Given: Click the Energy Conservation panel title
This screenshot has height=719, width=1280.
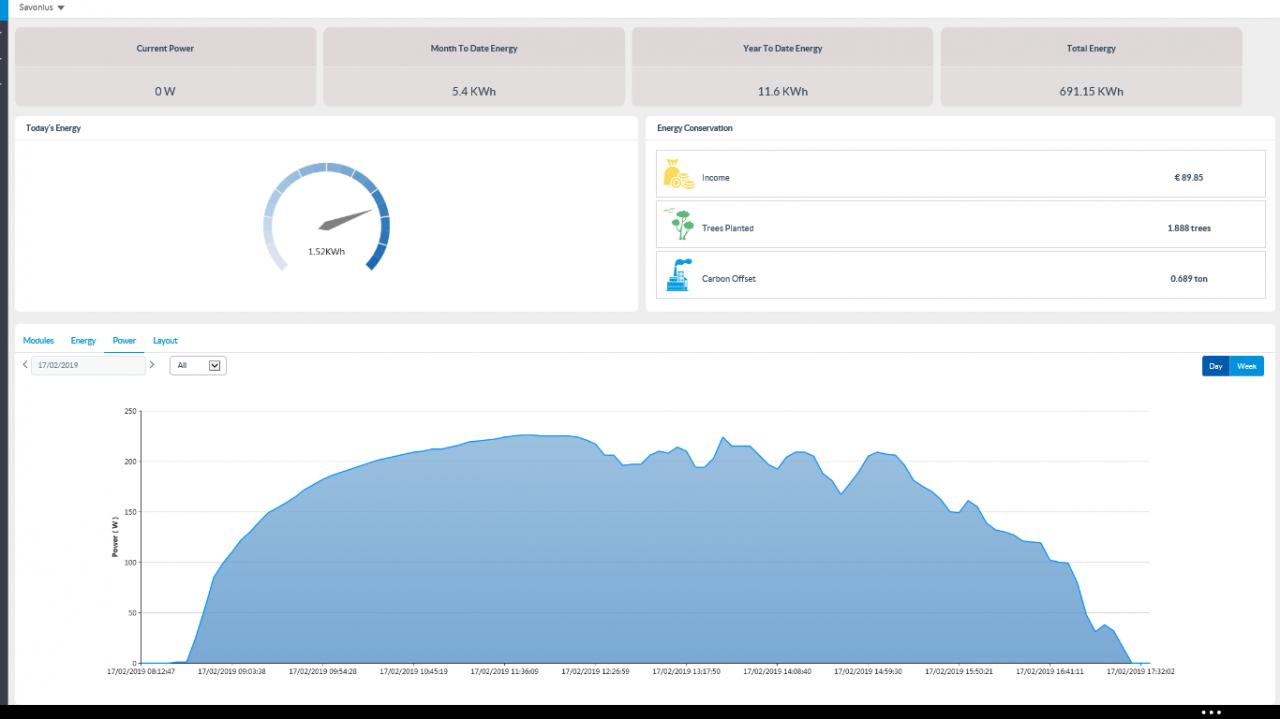Looking at the screenshot, I should pyautogui.click(x=695, y=128).
